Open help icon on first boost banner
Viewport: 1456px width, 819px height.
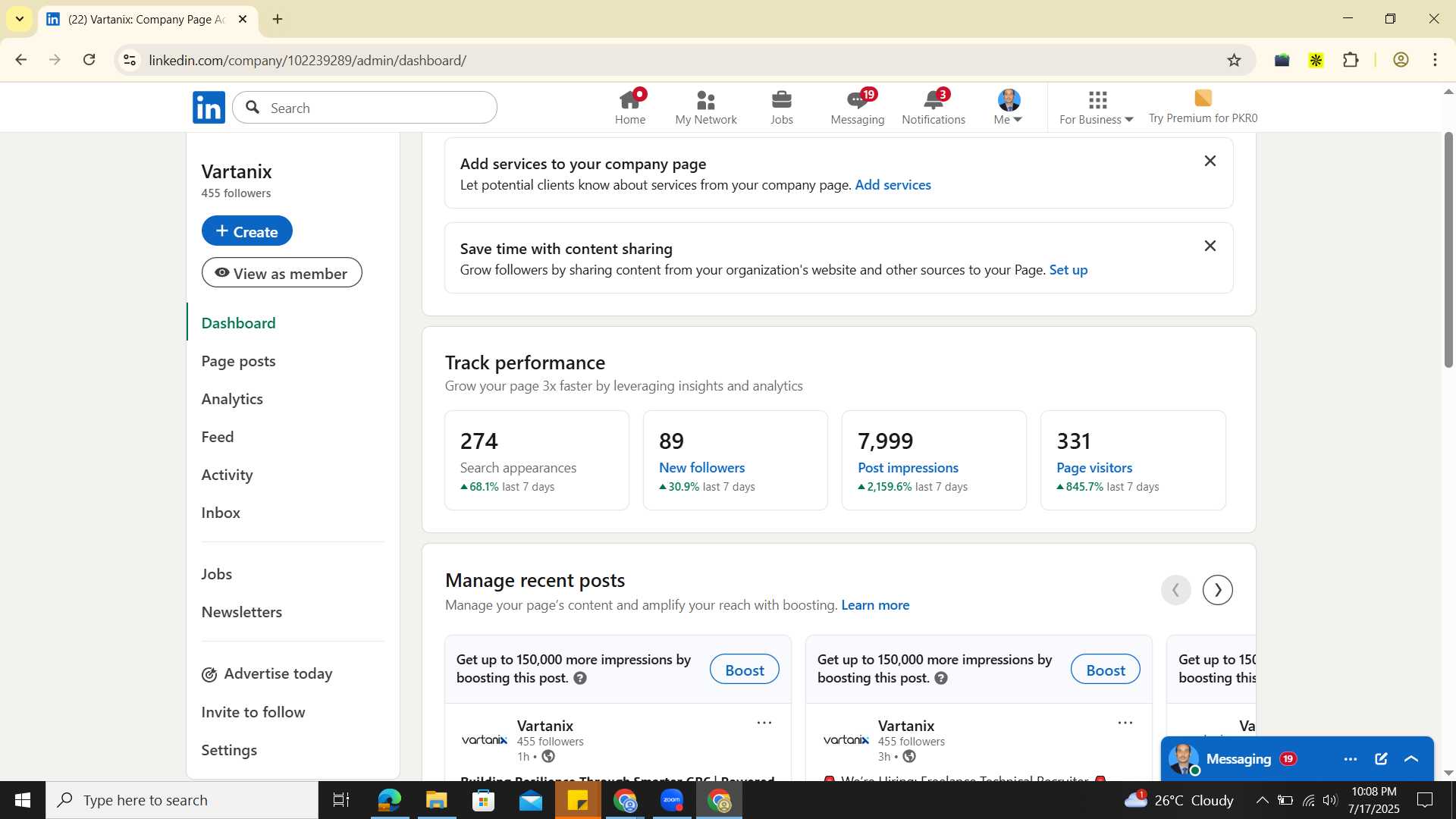[x=580, y=679]
